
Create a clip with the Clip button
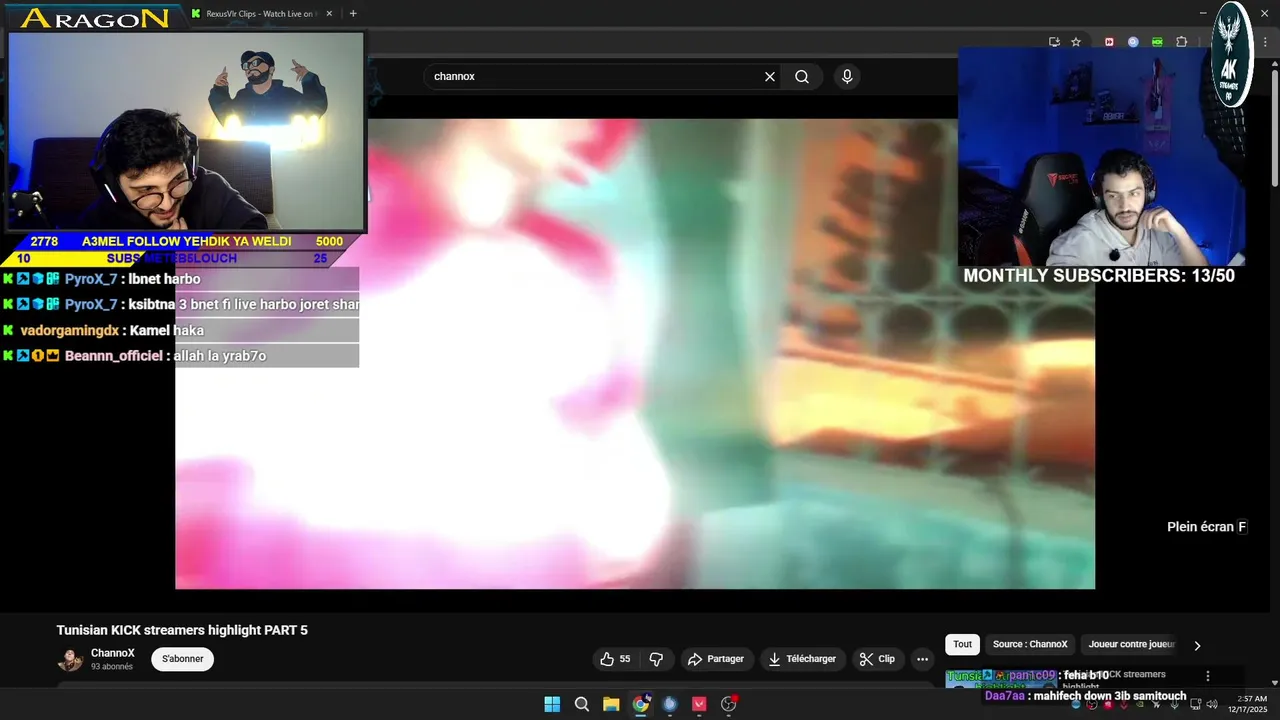[877, 659]
